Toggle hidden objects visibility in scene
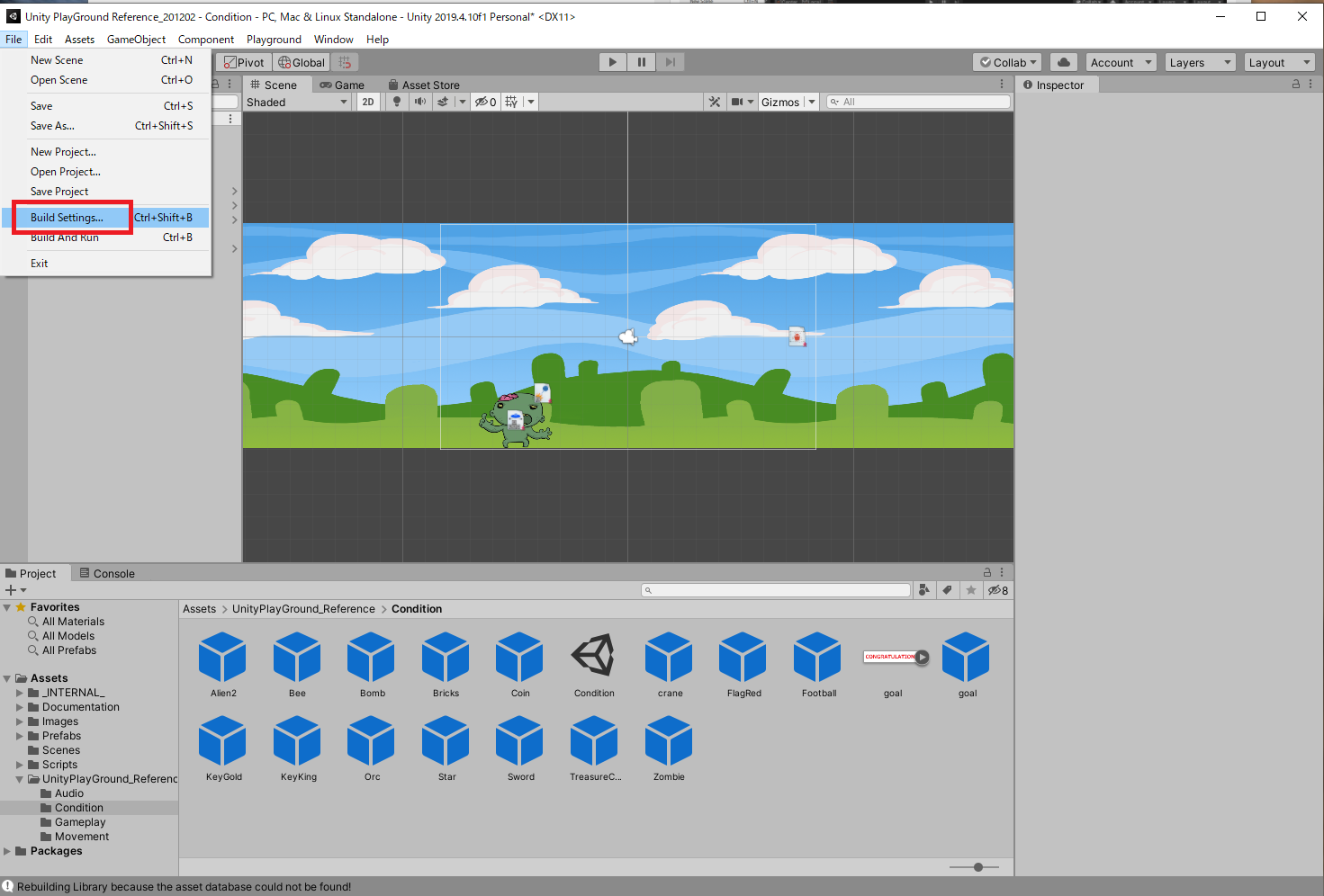Screen dimensions: 1324x896 [486, 102]
